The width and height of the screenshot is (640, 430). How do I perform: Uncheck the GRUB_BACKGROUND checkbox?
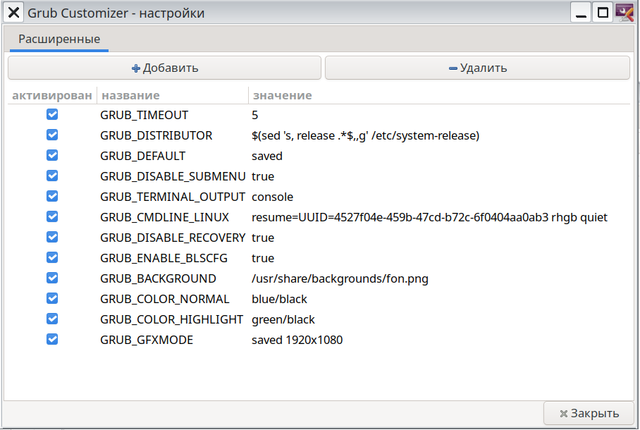point(52,278)
